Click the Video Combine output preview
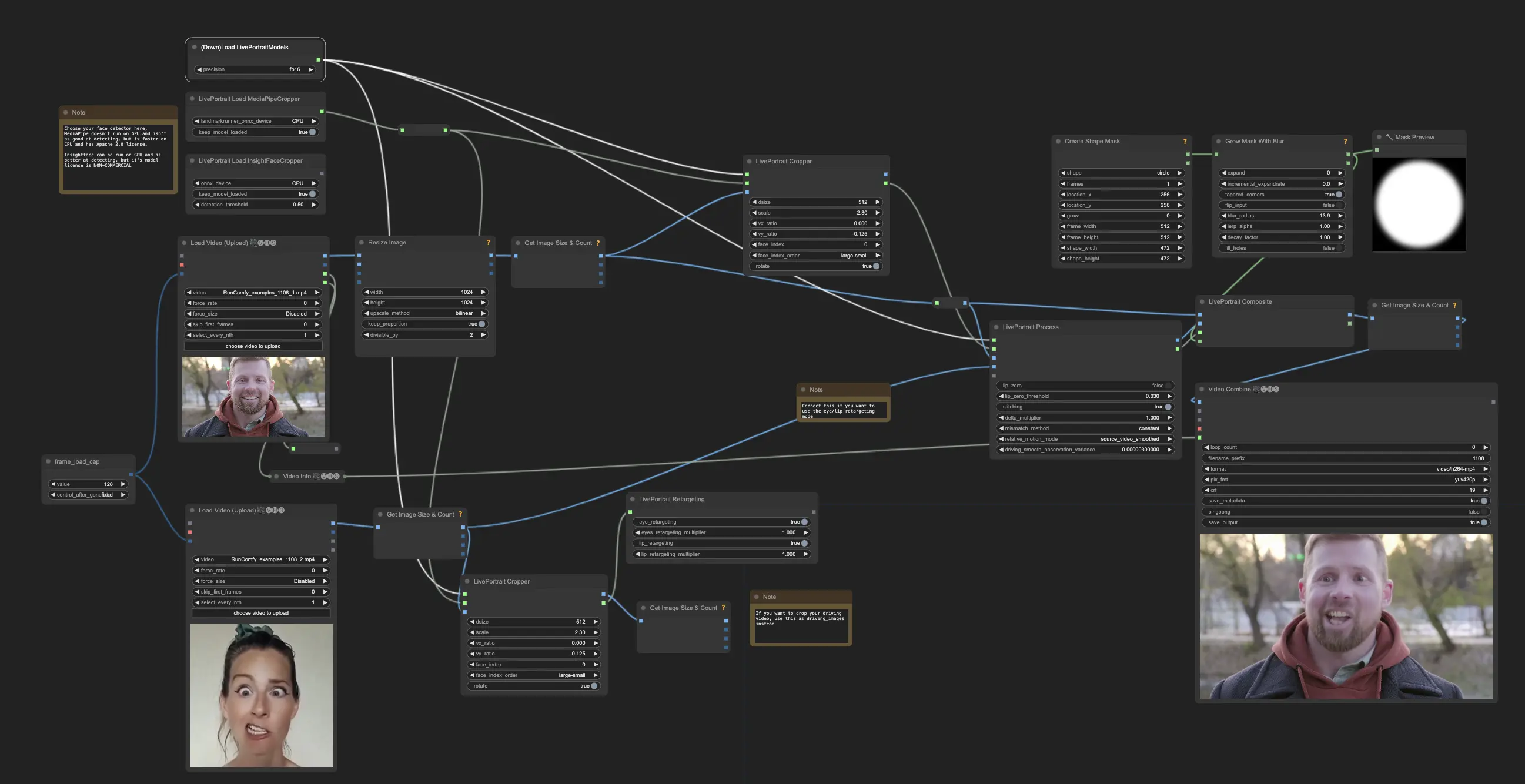Screen dimensions: 1525x784 pos(1346,616)
